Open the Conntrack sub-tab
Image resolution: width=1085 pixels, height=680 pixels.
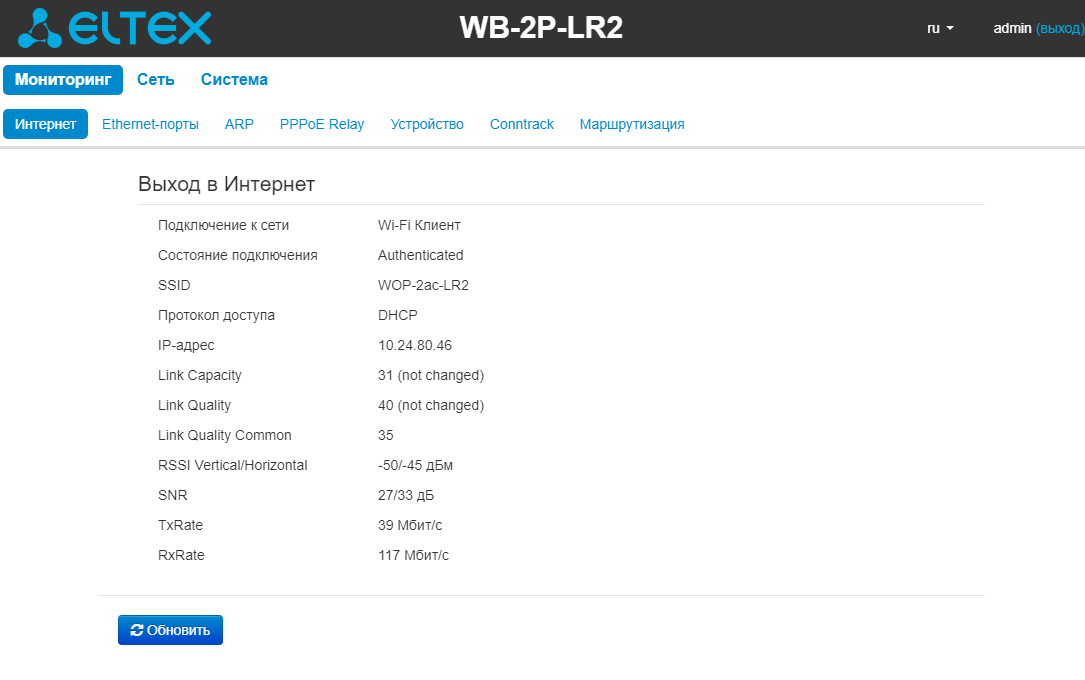pos(522,124)
